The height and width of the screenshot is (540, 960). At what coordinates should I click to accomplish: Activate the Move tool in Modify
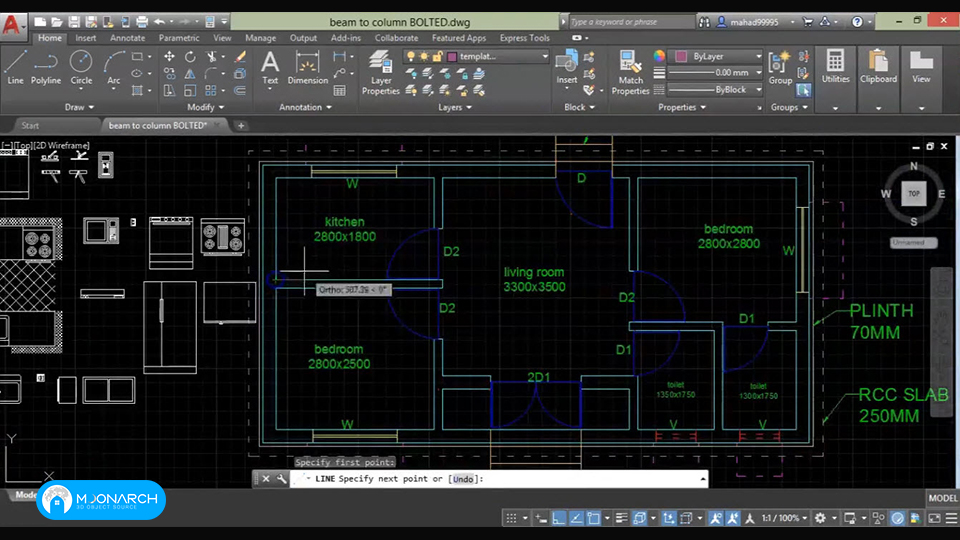[x=170, y=56]
